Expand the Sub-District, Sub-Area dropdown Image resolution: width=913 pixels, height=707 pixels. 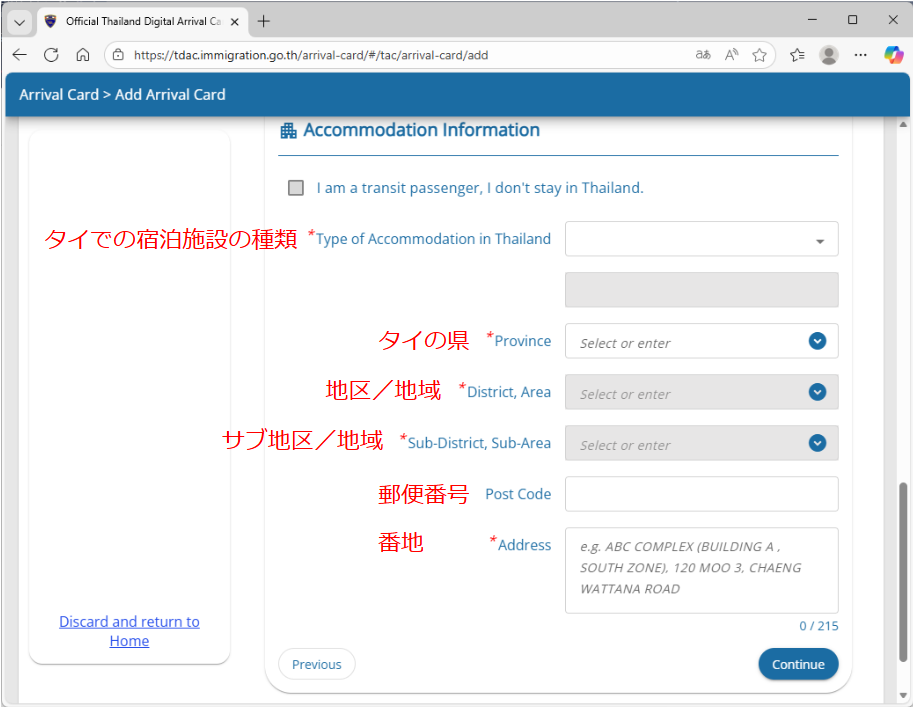[x=817, y=443]
